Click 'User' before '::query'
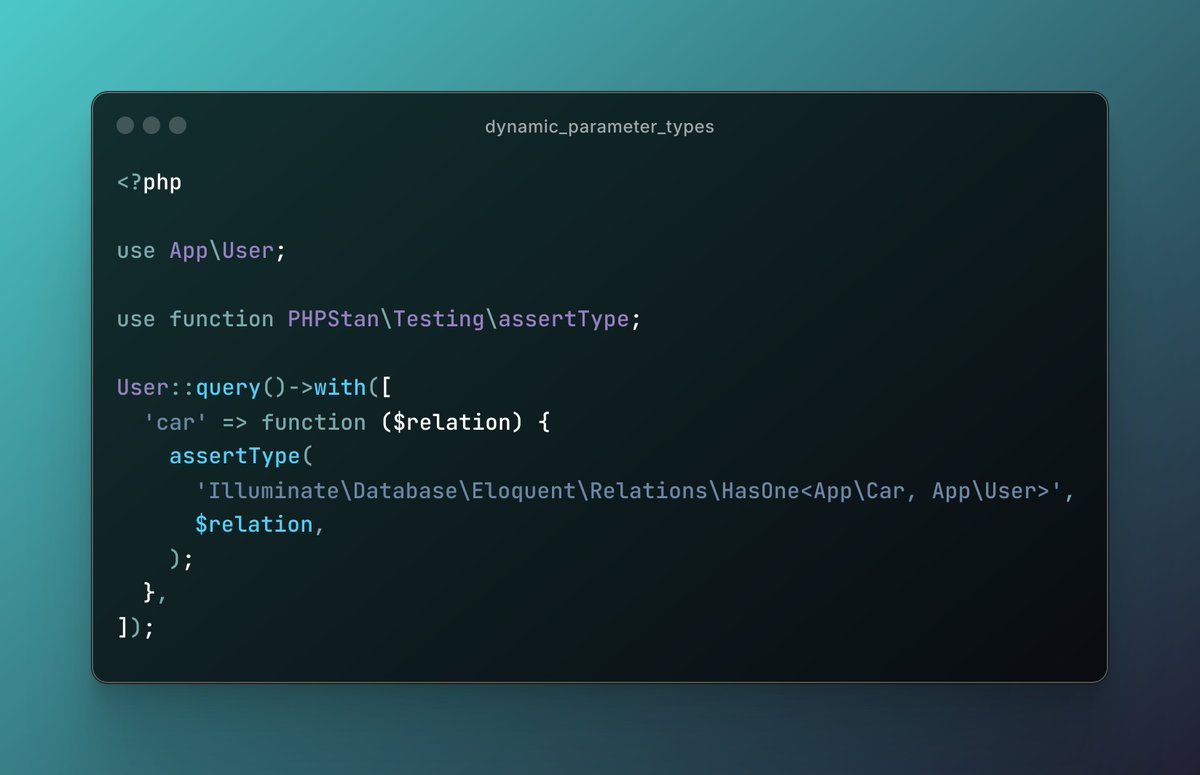 pyautogui.click(x=143, y=387)
